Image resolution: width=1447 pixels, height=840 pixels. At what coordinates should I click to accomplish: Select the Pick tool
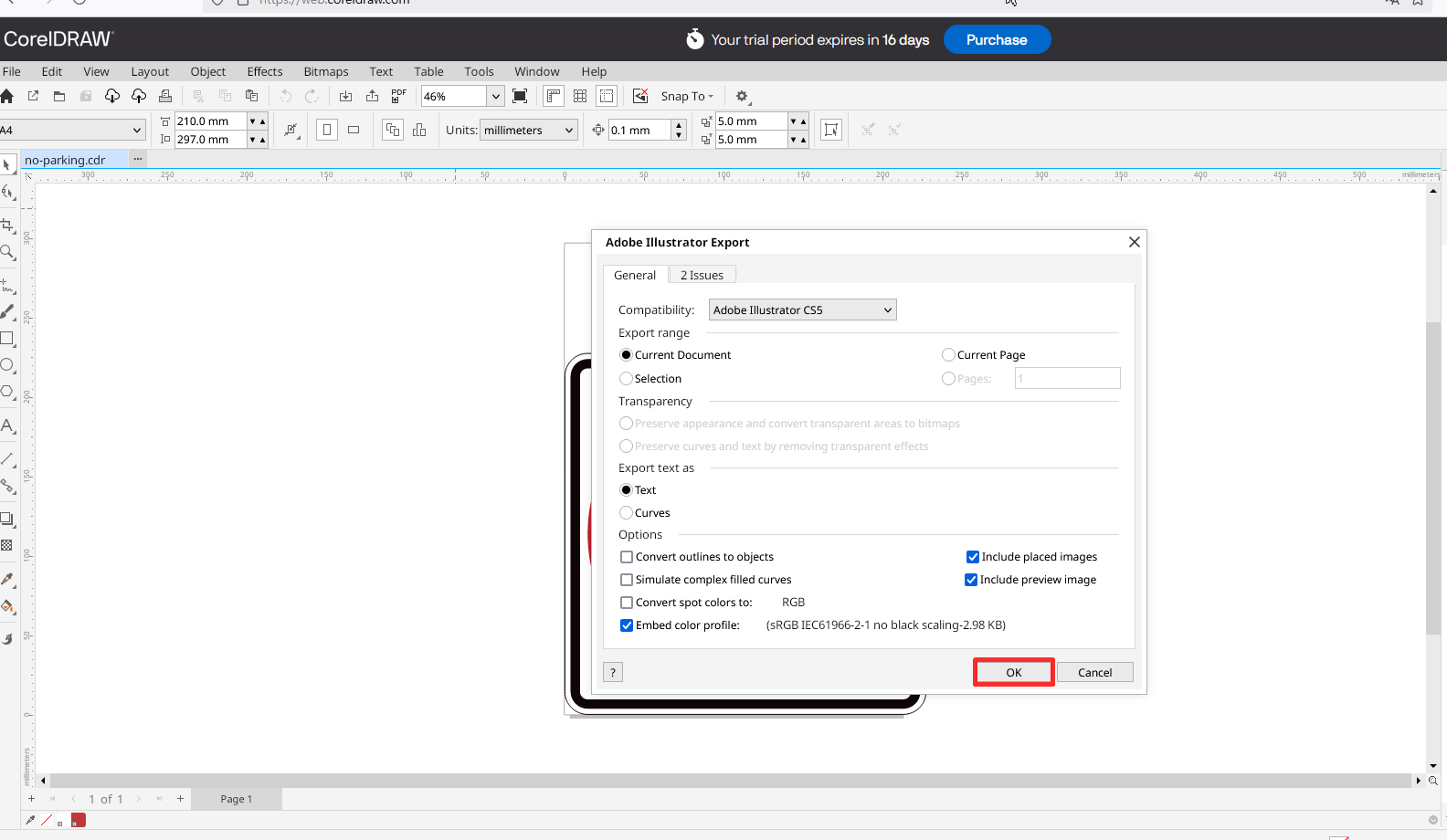tap(7, 165)
